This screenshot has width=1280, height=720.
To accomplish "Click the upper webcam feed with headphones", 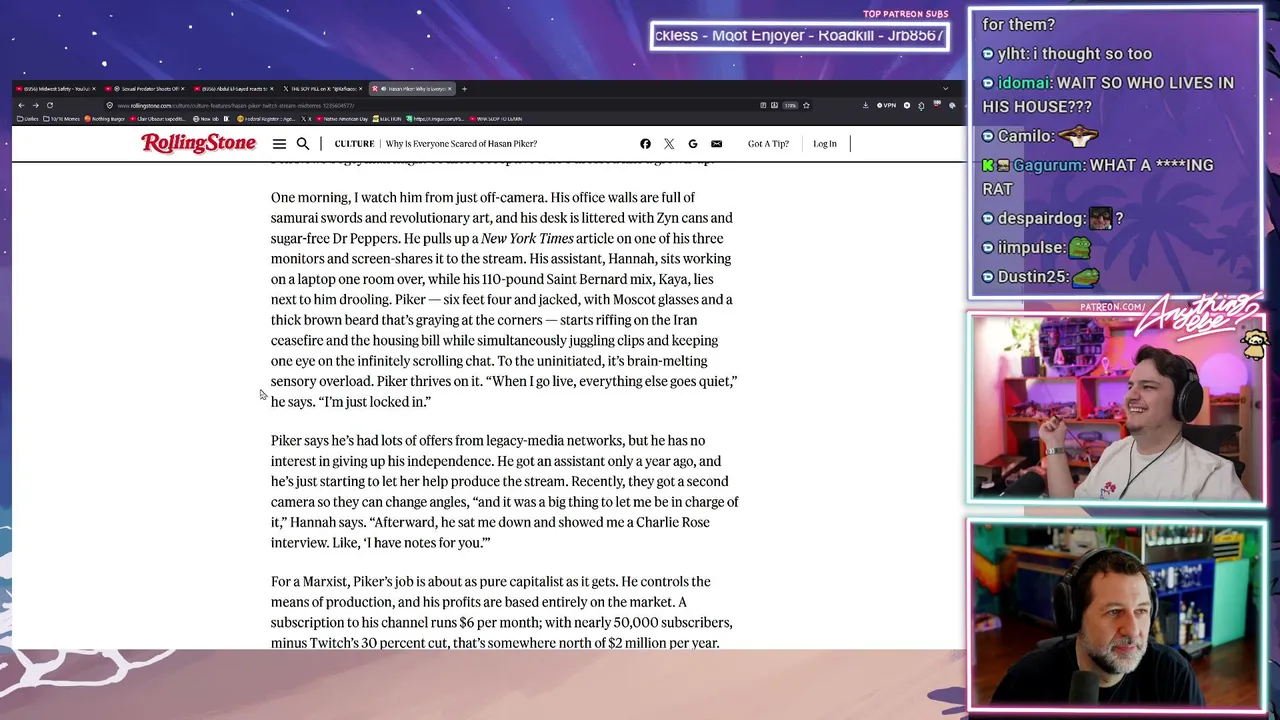I will coord(1115,408).
